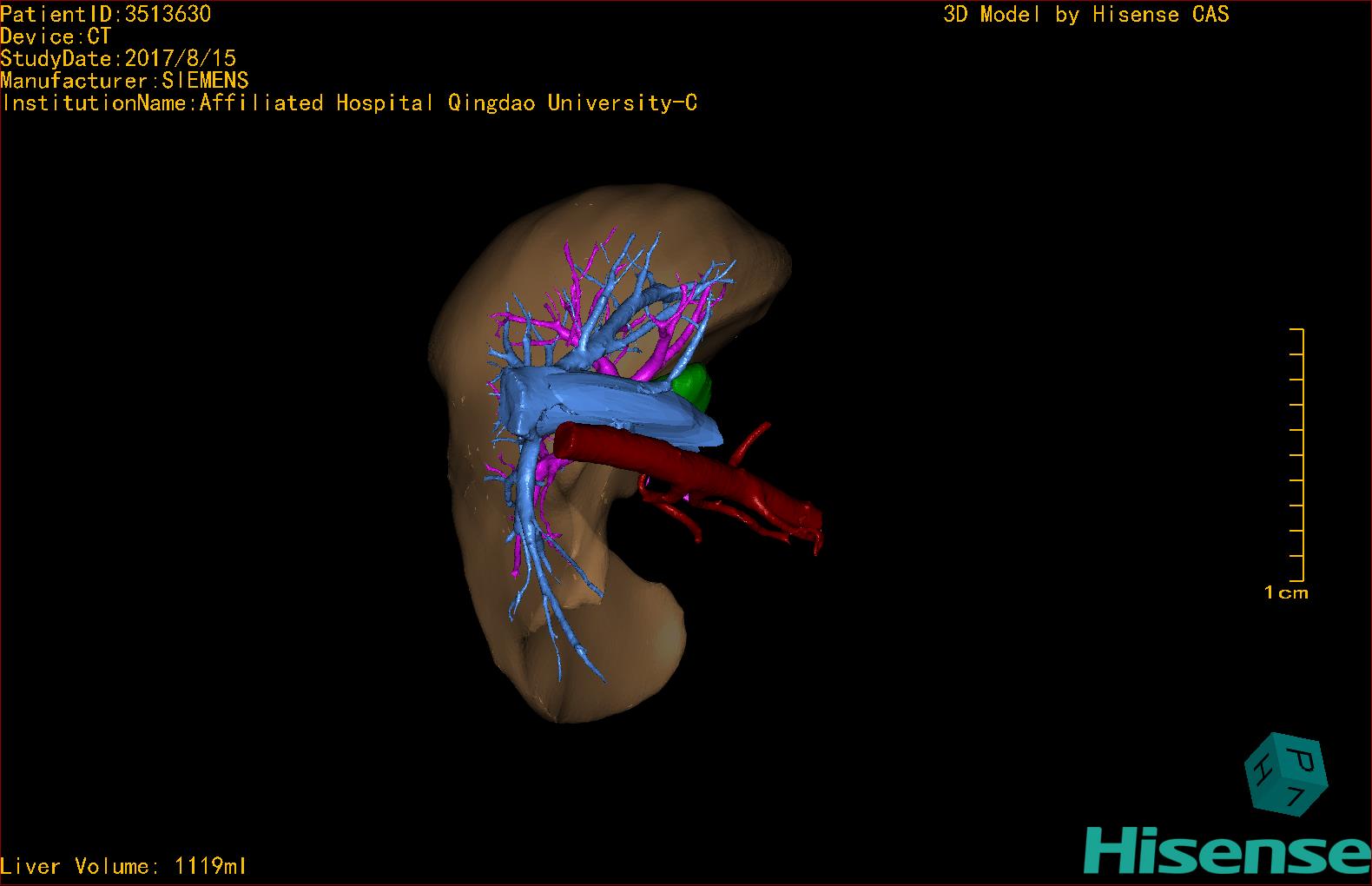This screenshot has height=886, width=1372.
Task: Click the PatientID 3513630 label
Action: coord(105,14)
